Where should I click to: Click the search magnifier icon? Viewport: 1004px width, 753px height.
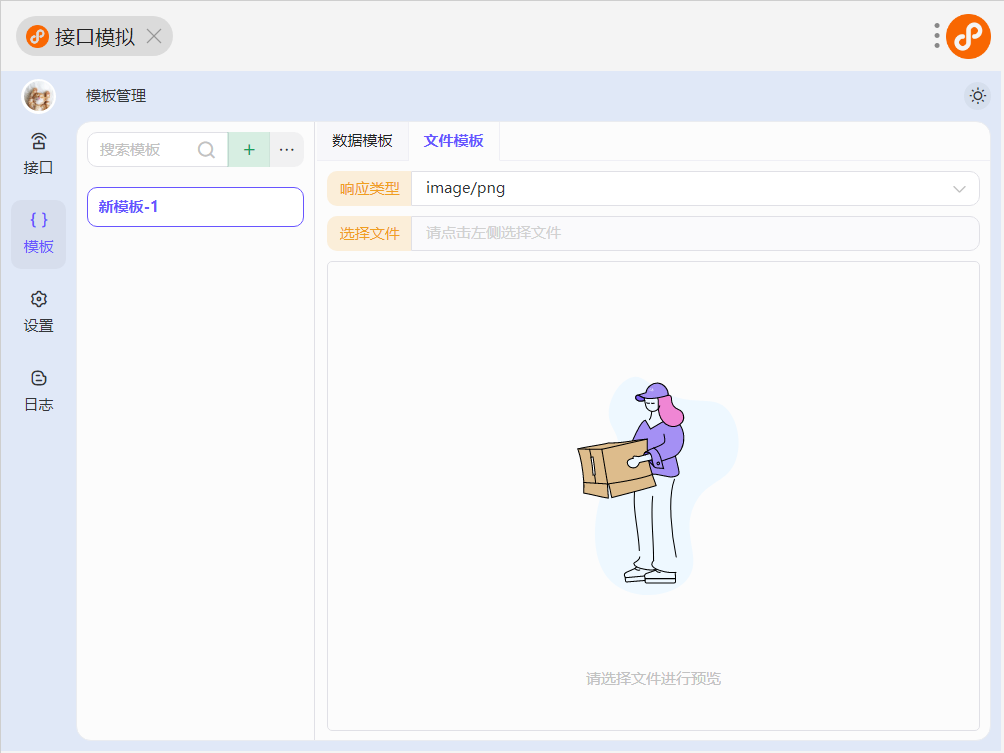pos(206,150)
